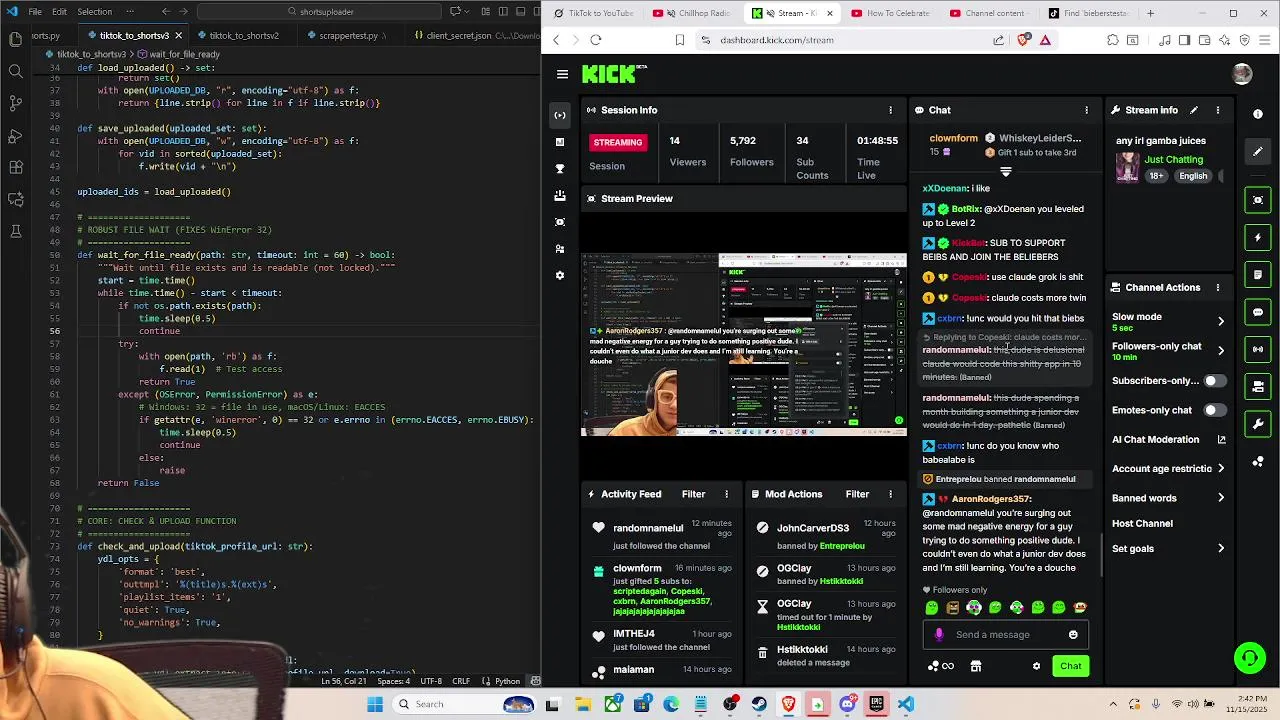Viewport: 1280px width, 720px height.
Task: Switch to tiktok_to_shorts2 editor tab
Action: coord(242,35)
